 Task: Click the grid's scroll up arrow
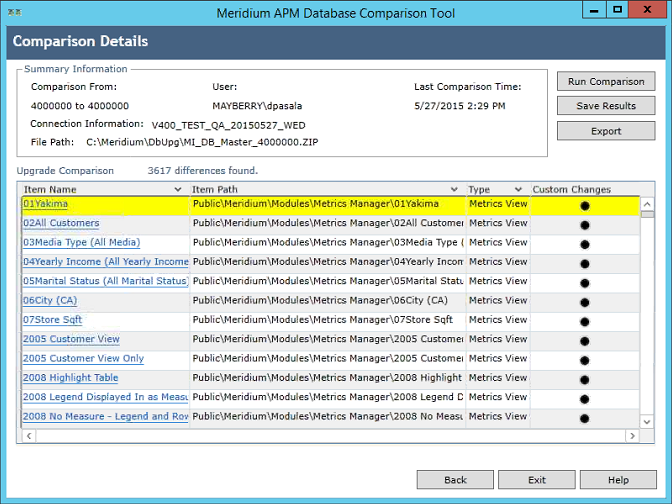coord(647,204)
